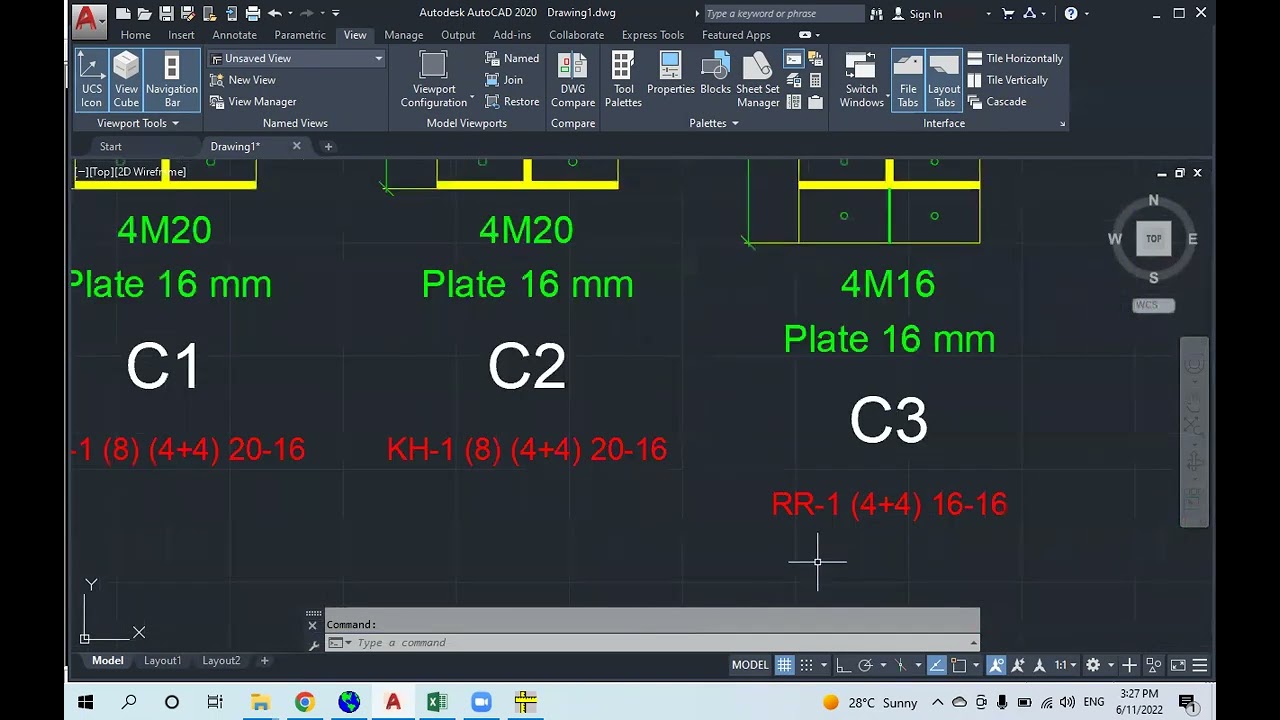Viewport: 1280px width, 720px height.
Task: Open status bar customization menu
Action: click(1200, 665)
